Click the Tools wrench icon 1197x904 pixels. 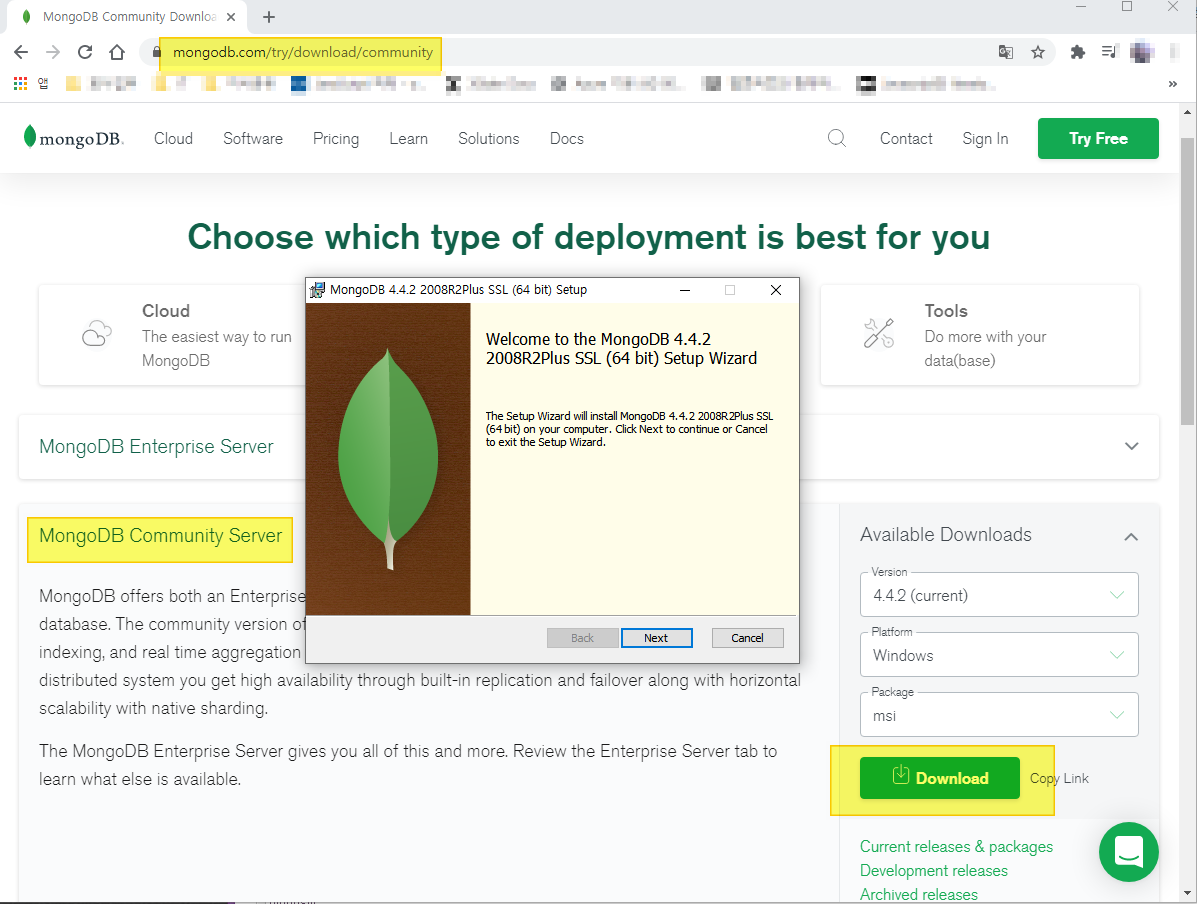(879, 334)
